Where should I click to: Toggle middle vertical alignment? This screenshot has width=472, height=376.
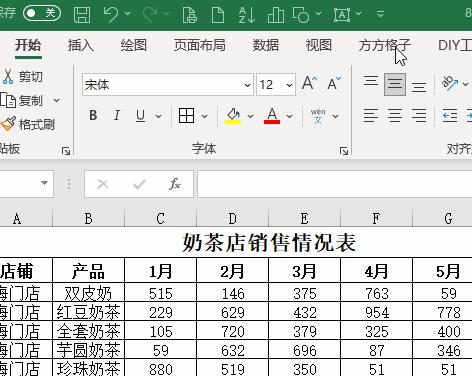pos(395,84)
